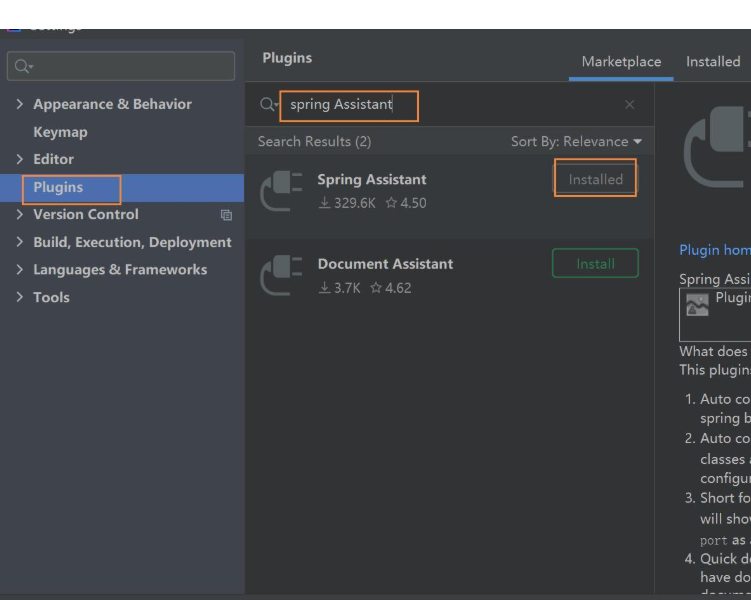The height and width of the screenshot is (600, 751).
Task: Select the Editor tree item
Action: pos(53,159)
